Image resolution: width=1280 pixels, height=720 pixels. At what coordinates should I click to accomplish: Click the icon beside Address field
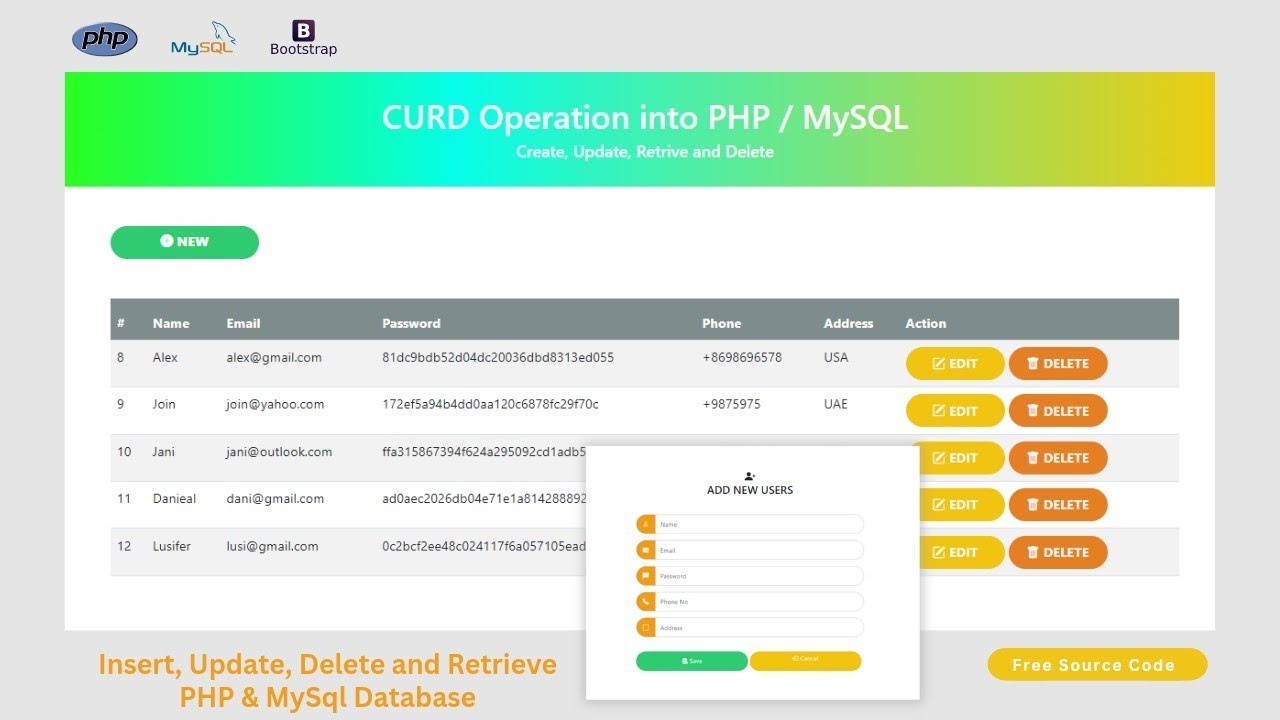[x=646, y=628]
